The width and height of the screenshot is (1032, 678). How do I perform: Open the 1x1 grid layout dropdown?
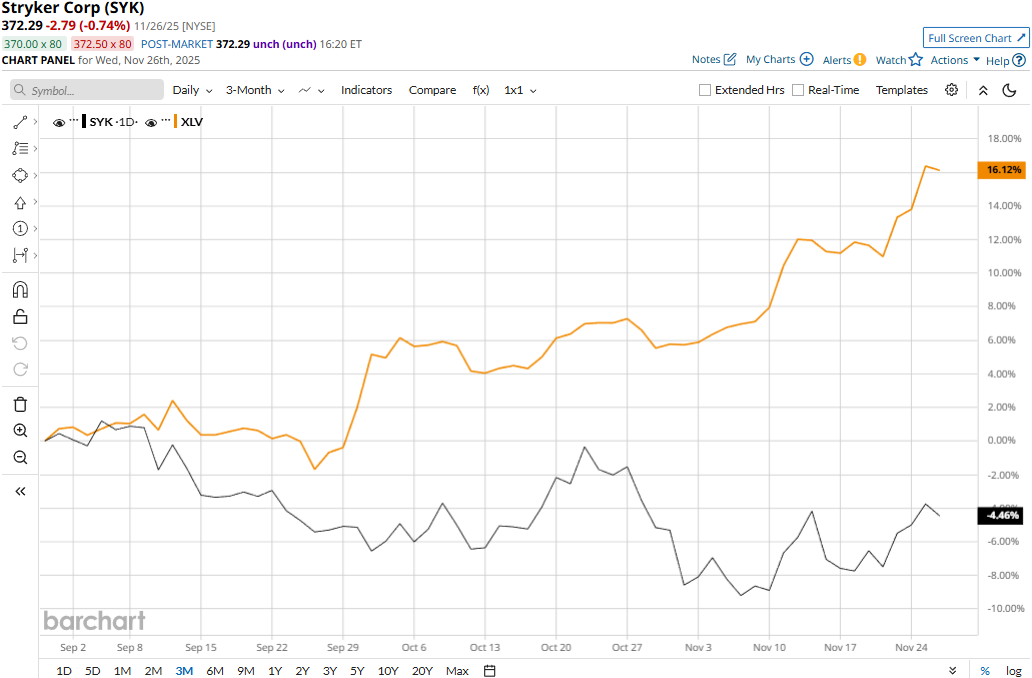pos(520,90)
